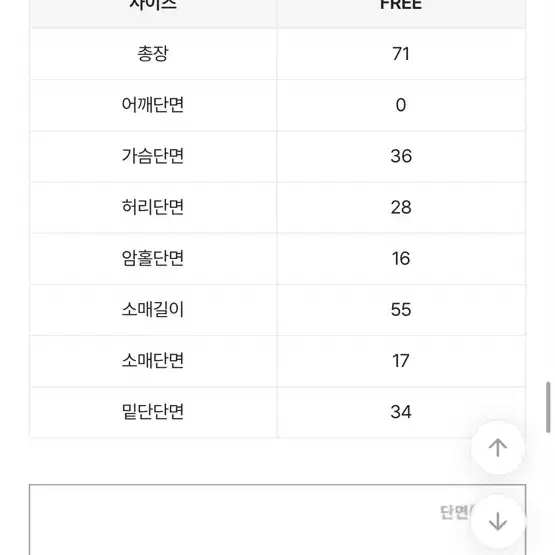Click the 허리단면 value 28
The height and width of the screenshot is (555, 555).
click(401, 207)
